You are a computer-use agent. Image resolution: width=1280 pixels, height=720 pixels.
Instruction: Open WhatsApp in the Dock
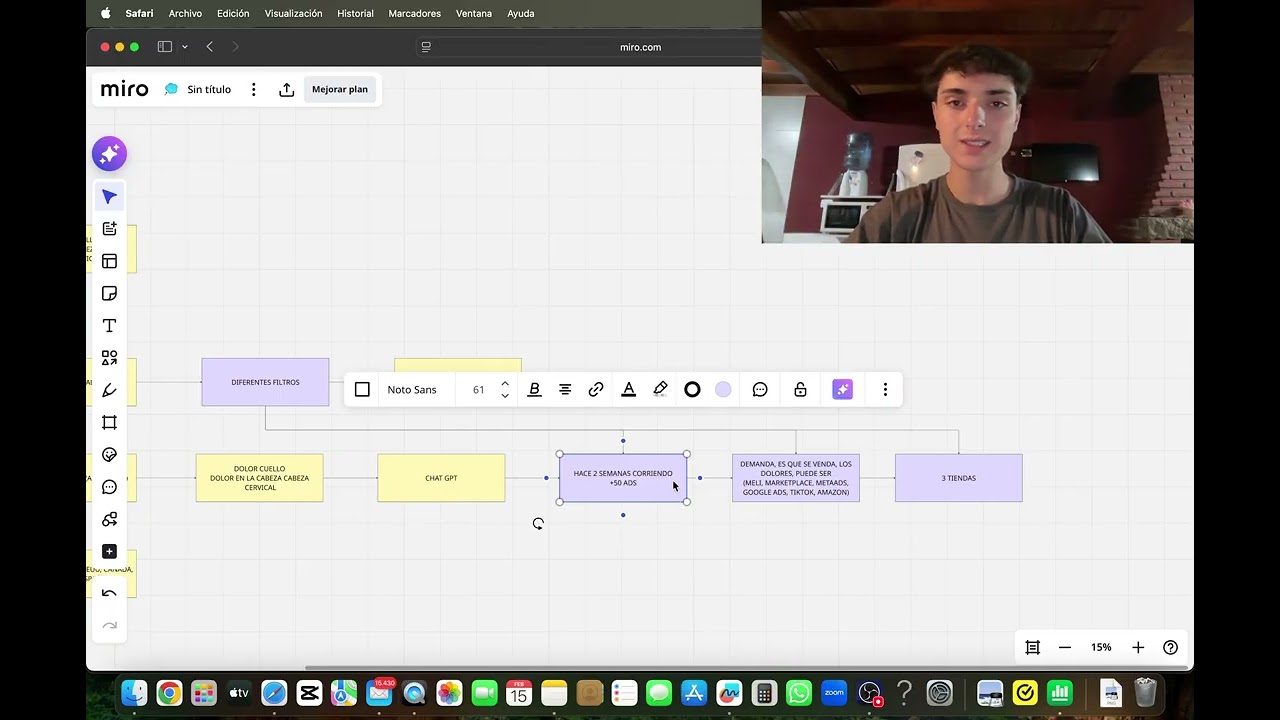click(799, 692)
